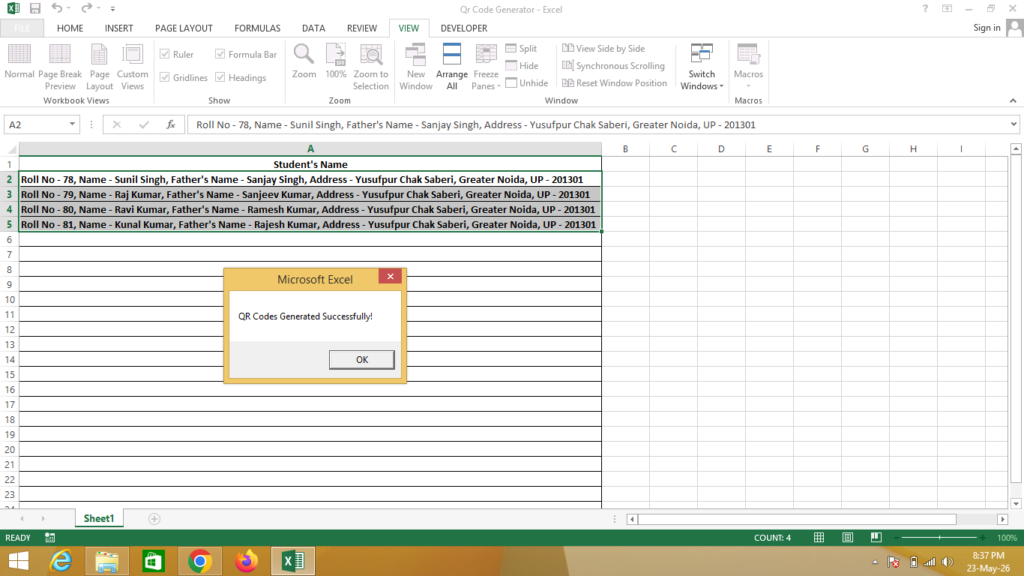Toggle Formula Bar checkbox
The width and height of the screenshot is (1024, 576).
220,54
